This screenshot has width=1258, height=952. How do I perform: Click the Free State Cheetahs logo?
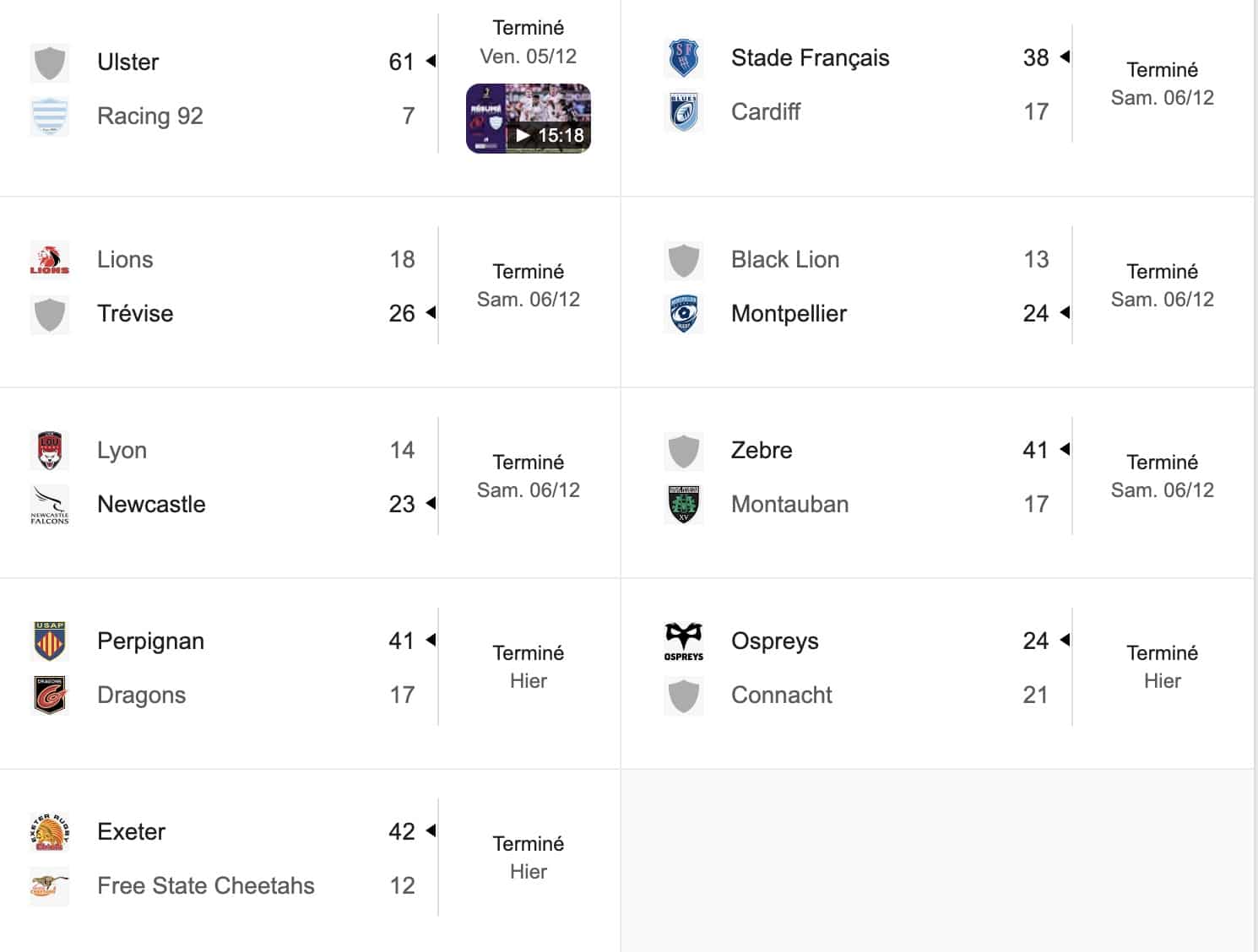(50, 885)
